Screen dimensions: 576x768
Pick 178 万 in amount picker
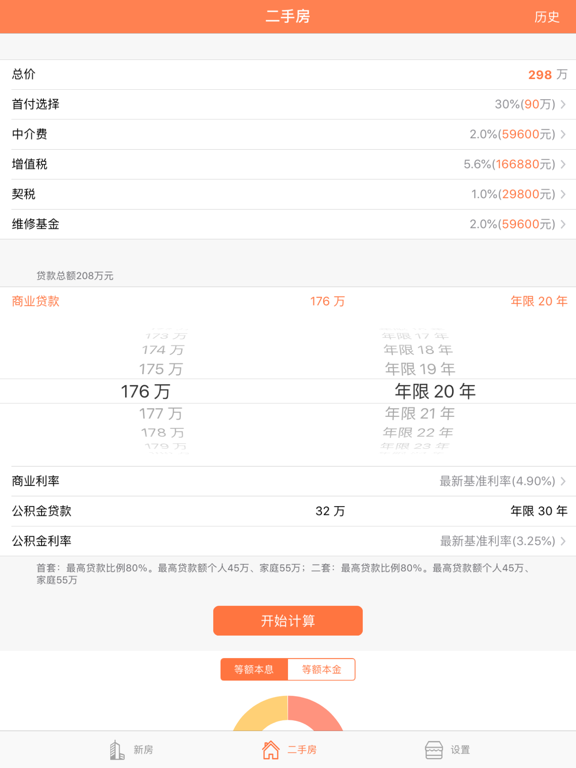[163, 432]
